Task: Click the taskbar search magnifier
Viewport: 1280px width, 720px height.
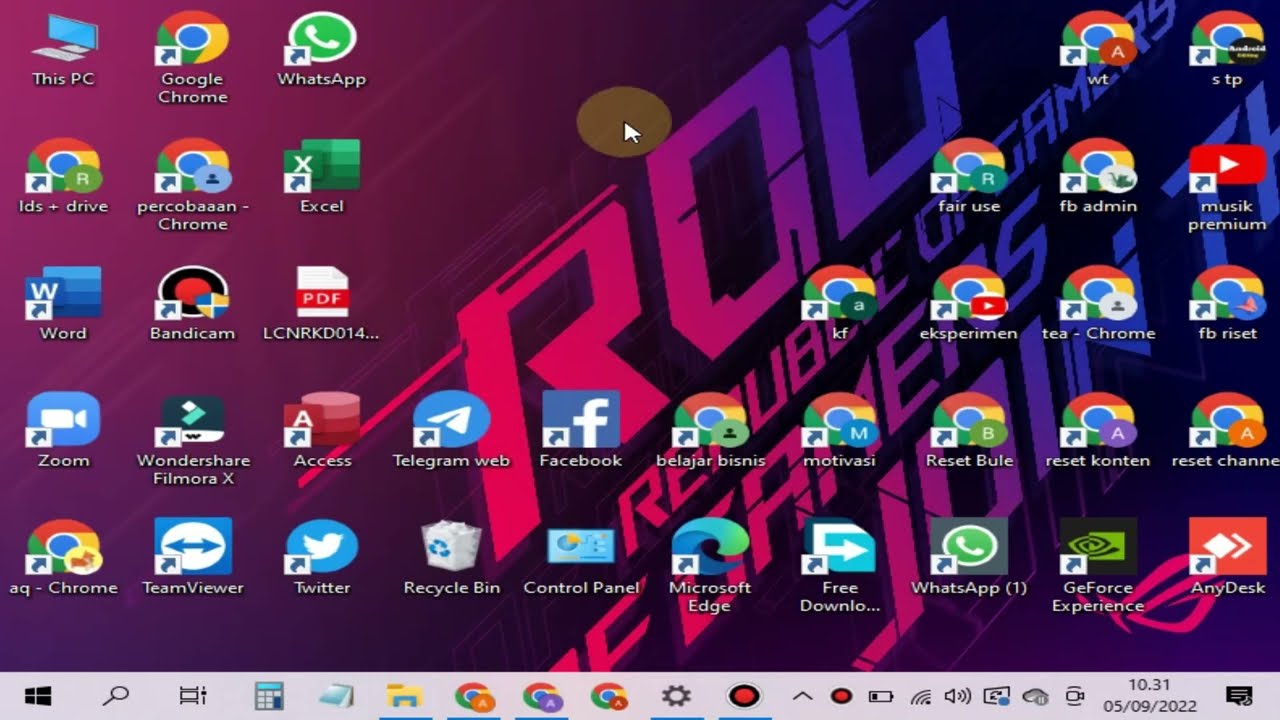Action: point(116,696)
